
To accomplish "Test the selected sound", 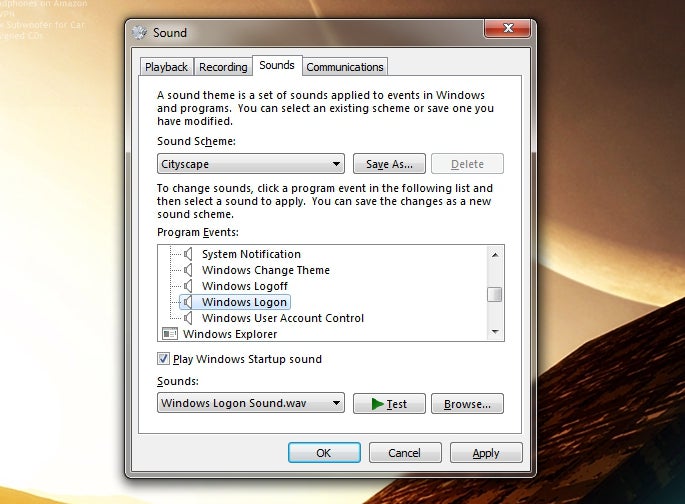I will [389, 404].
